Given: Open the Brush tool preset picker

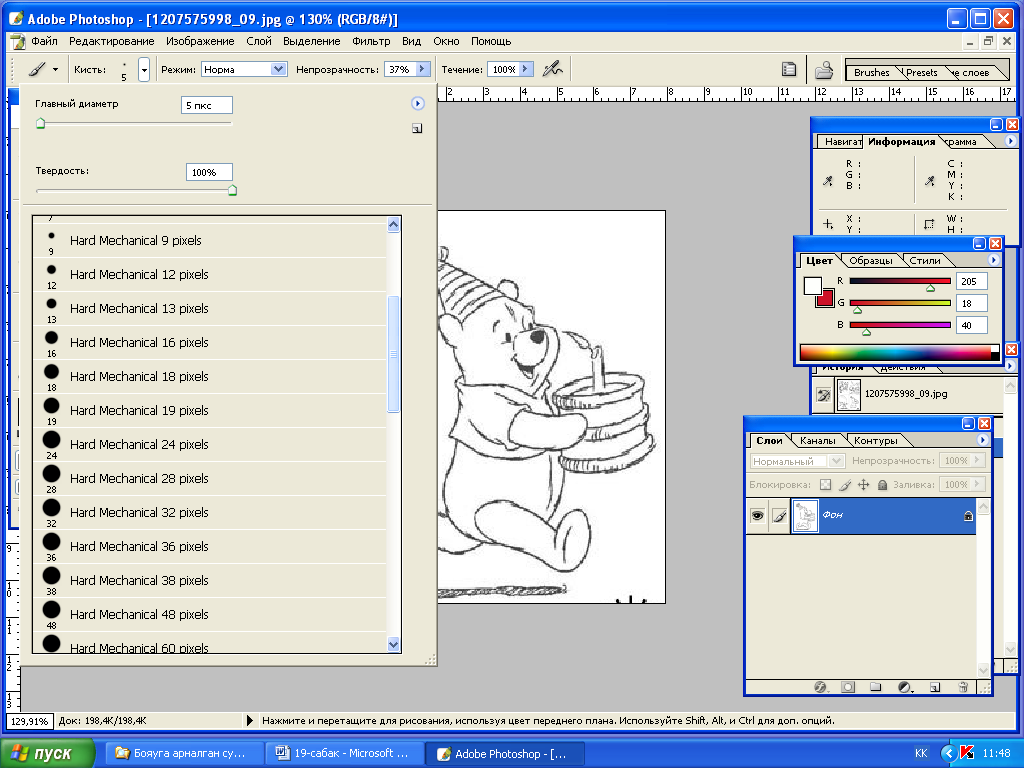Looking at the screenshot, I should click(x=43, y=69).
